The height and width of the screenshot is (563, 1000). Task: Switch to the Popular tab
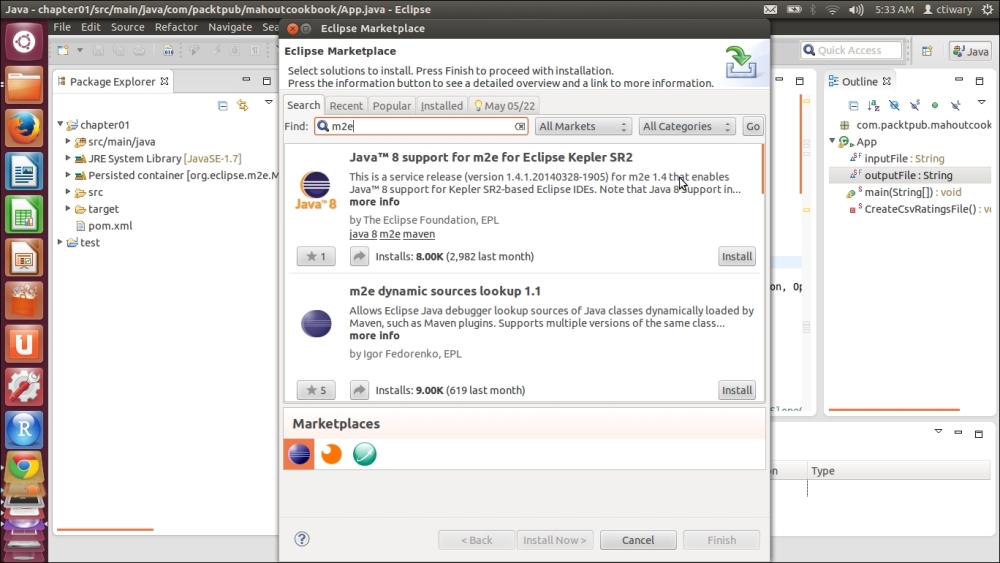pyautogui.click(x=392, y=105)
